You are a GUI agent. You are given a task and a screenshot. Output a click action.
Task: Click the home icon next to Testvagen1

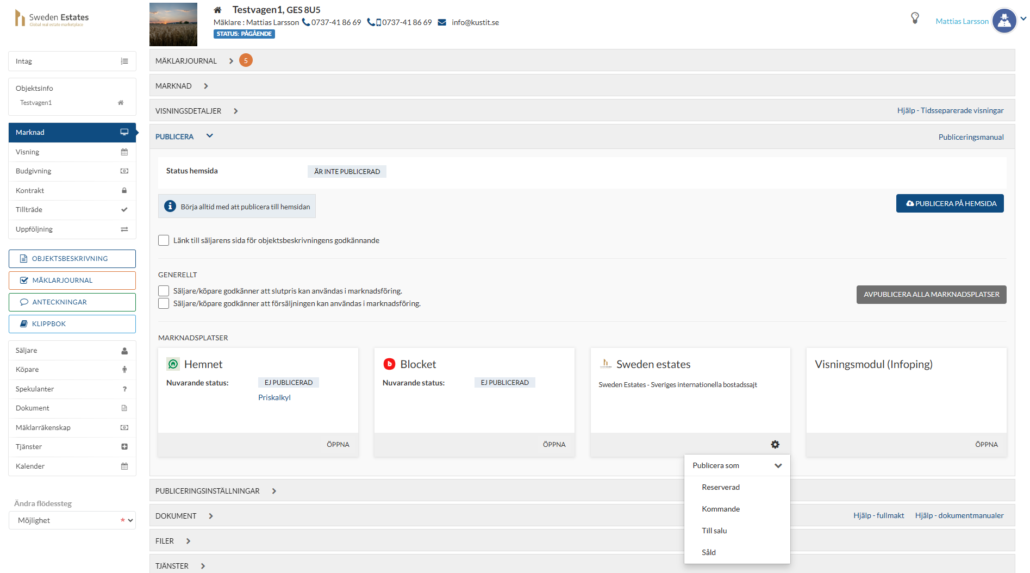(x=120, y=102)
